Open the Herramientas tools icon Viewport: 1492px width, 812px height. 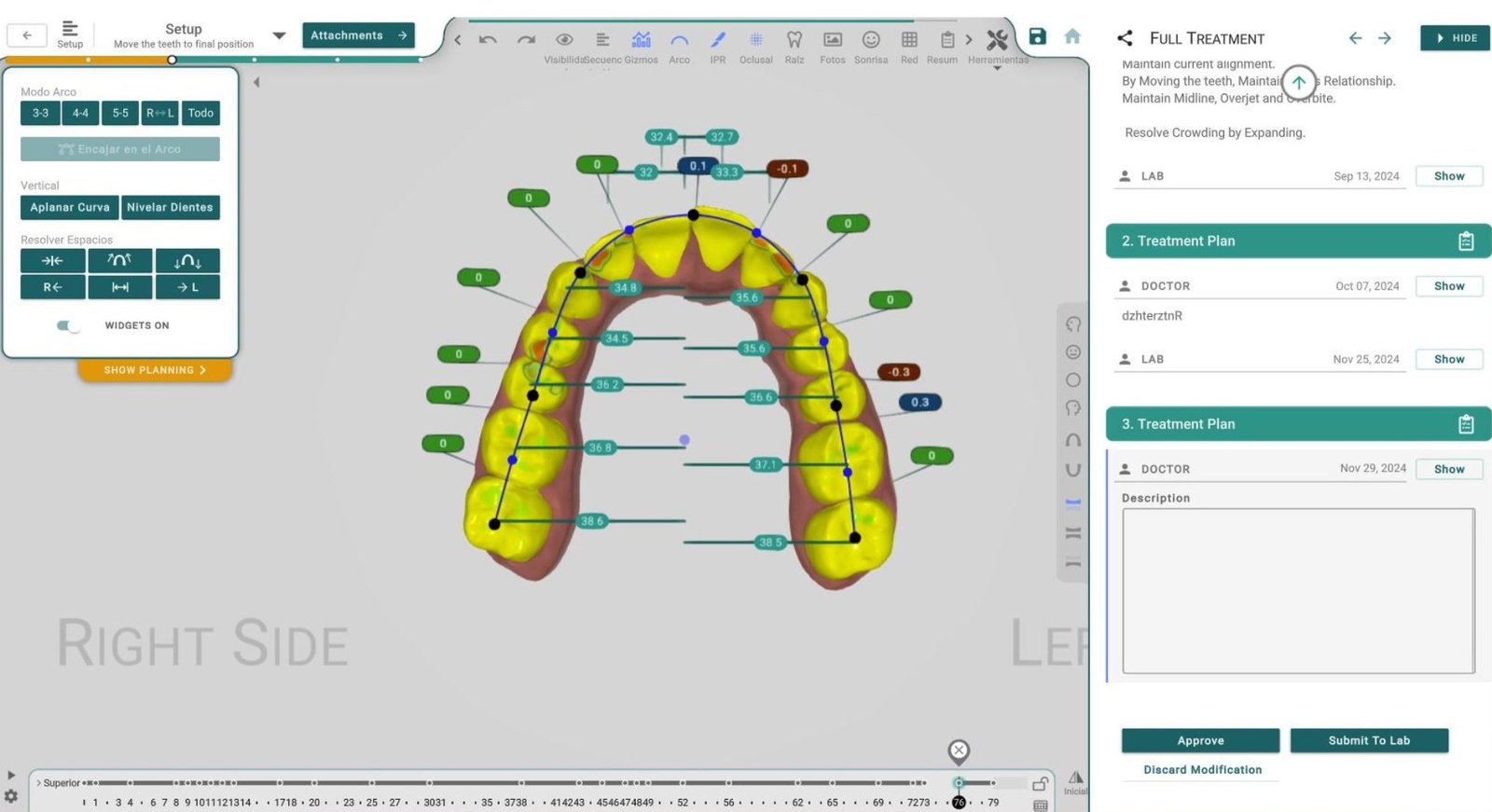997,40
